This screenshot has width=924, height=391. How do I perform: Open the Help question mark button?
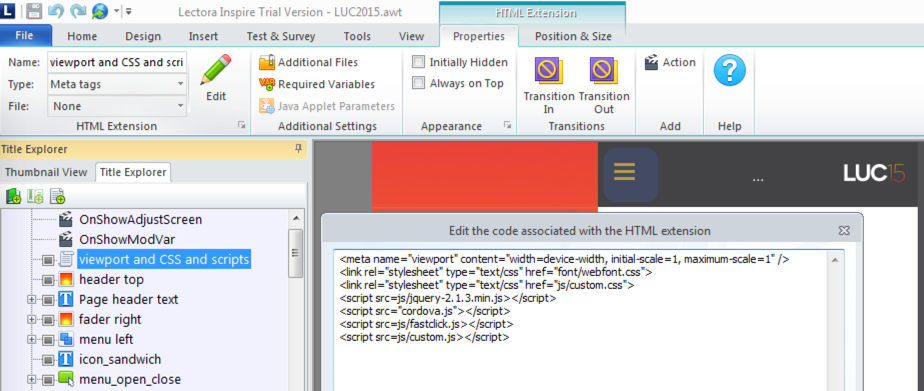point(730,71)
